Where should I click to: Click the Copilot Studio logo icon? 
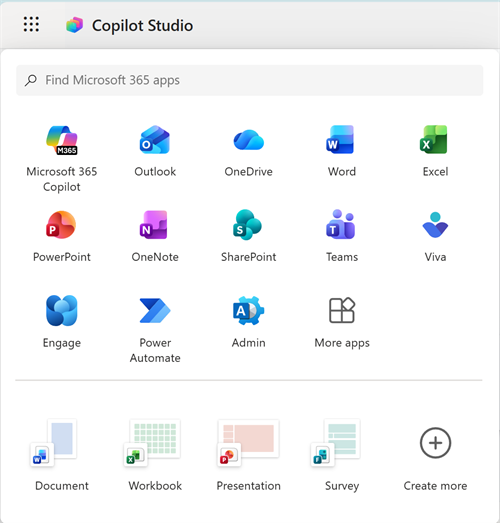[x=74, y=25]
